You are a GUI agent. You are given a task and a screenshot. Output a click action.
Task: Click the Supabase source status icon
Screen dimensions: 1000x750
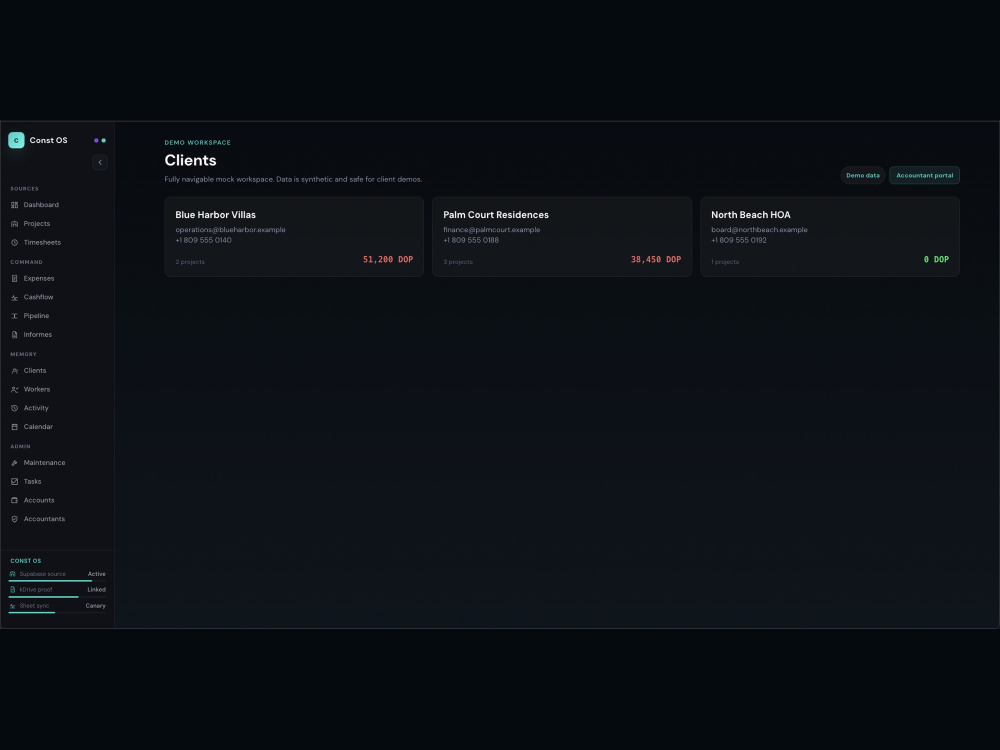(x=13, y=574)
